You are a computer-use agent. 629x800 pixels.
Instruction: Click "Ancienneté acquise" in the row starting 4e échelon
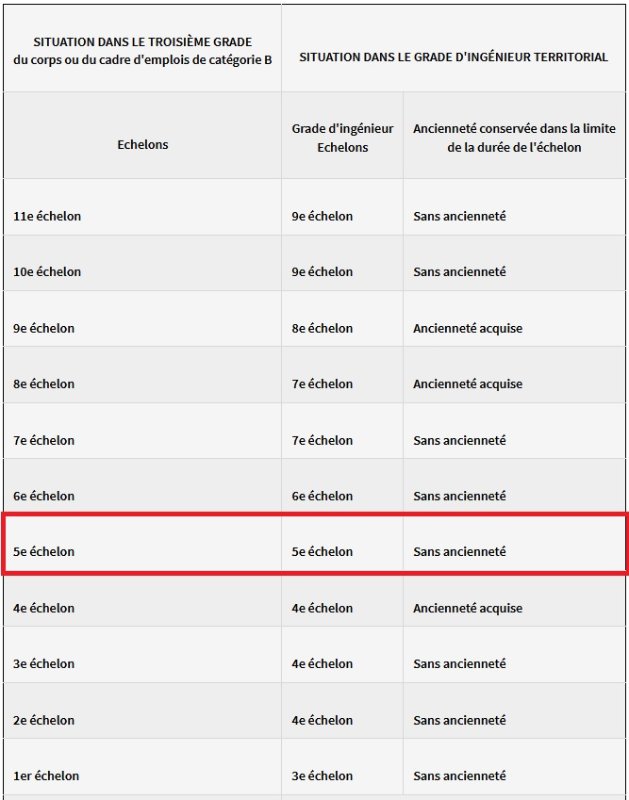pos(467,608)
